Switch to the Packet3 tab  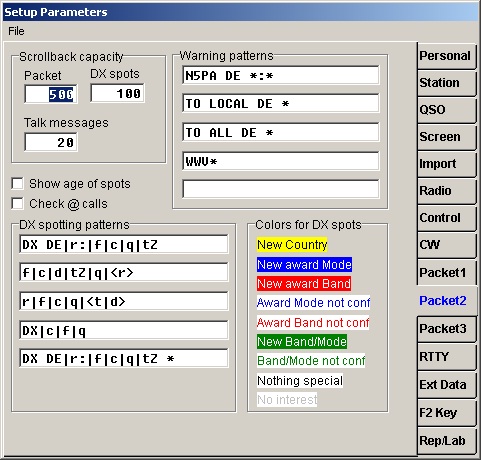click(x=446, y=329)
